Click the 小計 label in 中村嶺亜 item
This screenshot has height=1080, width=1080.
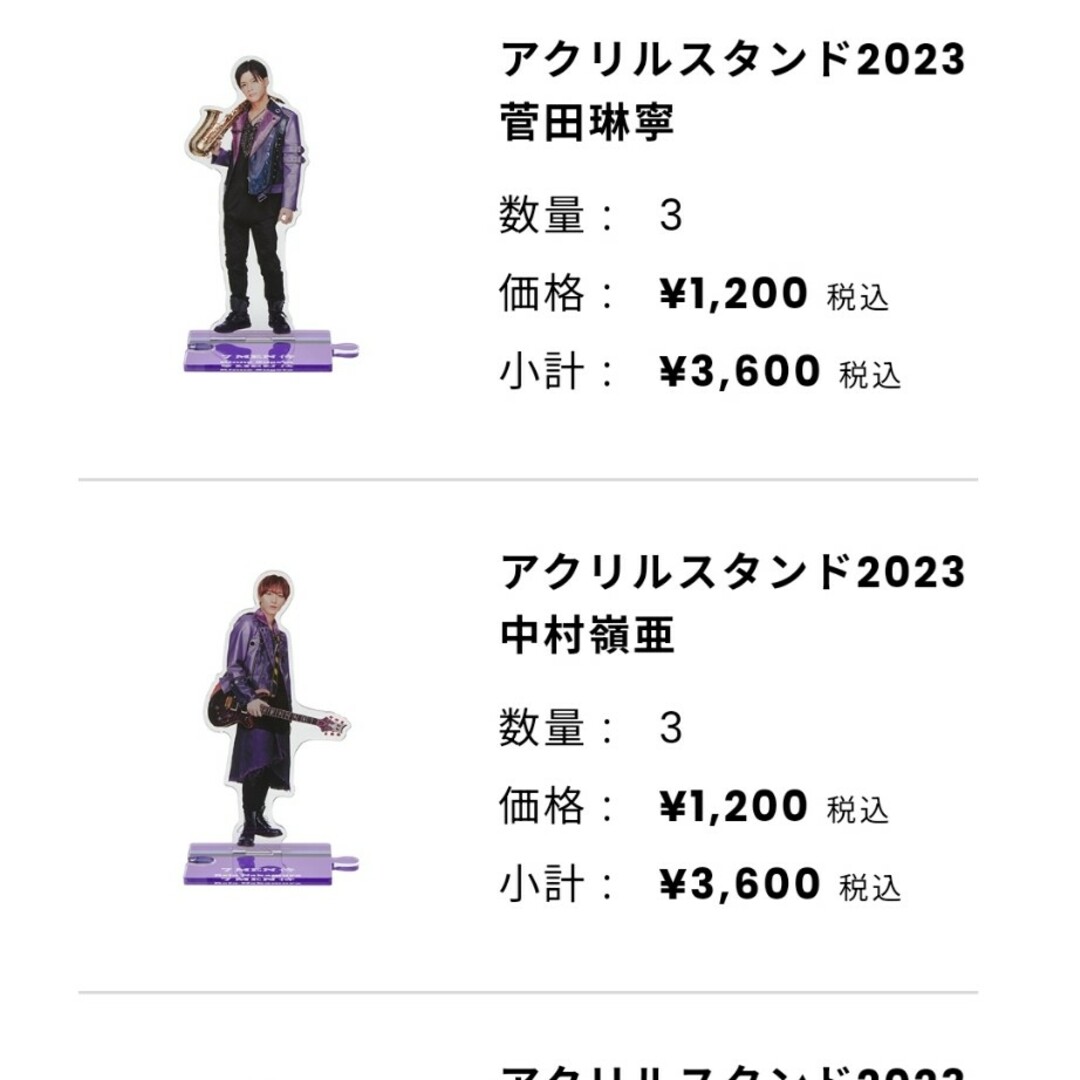[542, 884]
